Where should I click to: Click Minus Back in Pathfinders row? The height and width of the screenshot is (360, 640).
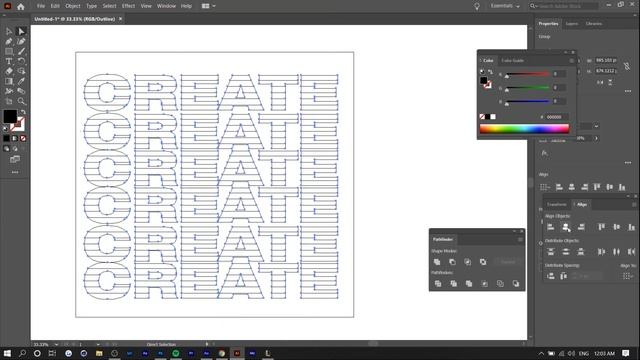516,283
